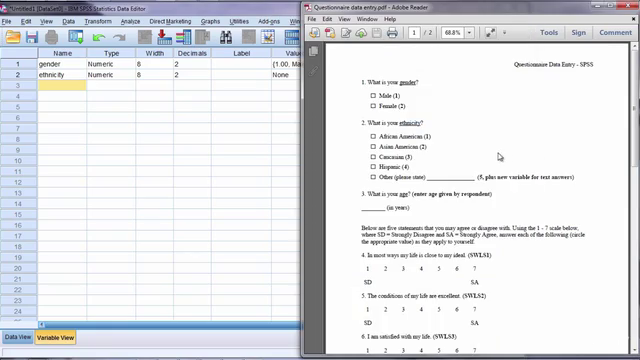Redo the SPSS action
The width and height of the screenshot is (640, 360).
pos(119,38)
